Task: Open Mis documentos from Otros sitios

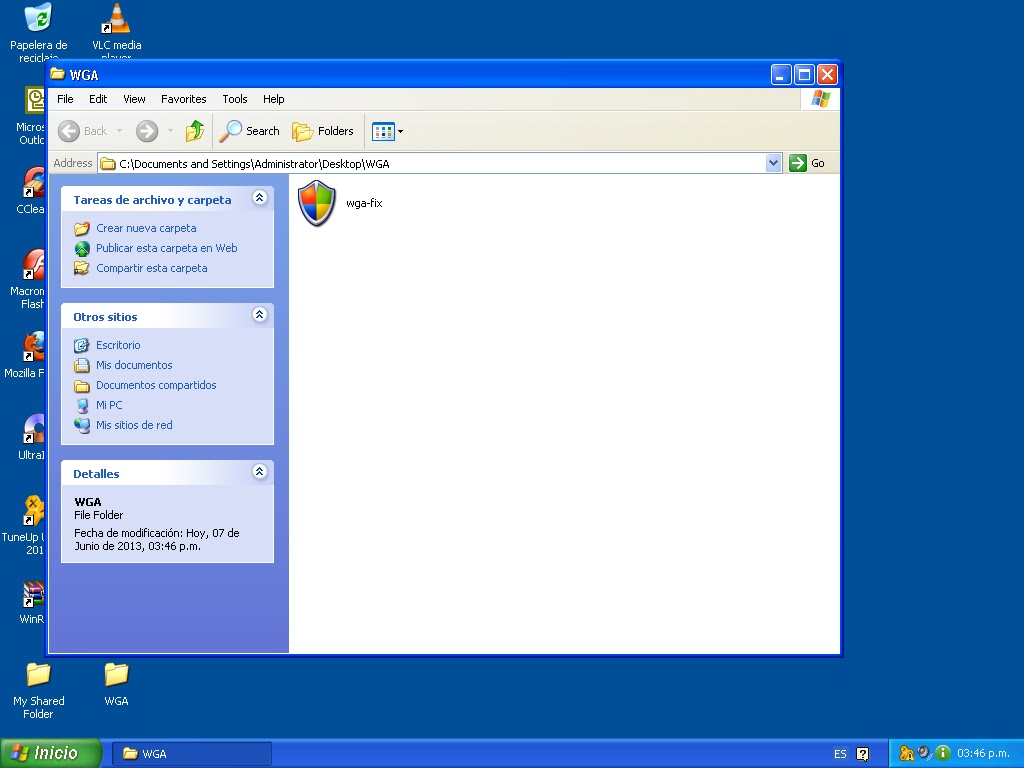Action: click(x=134, y=365)
